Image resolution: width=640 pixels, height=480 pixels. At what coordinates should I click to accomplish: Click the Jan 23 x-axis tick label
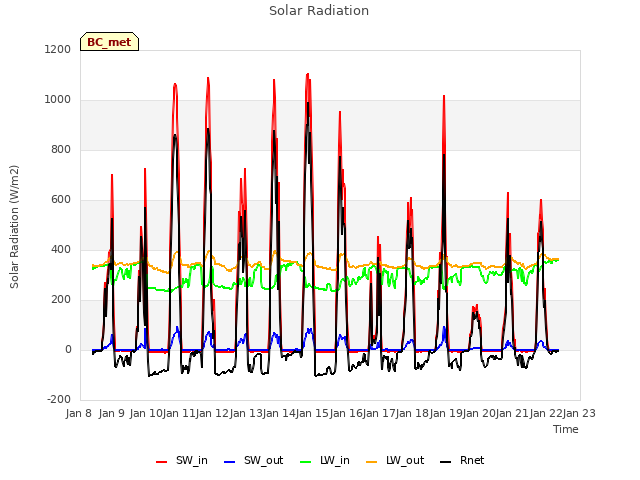(x=579, y=413)
